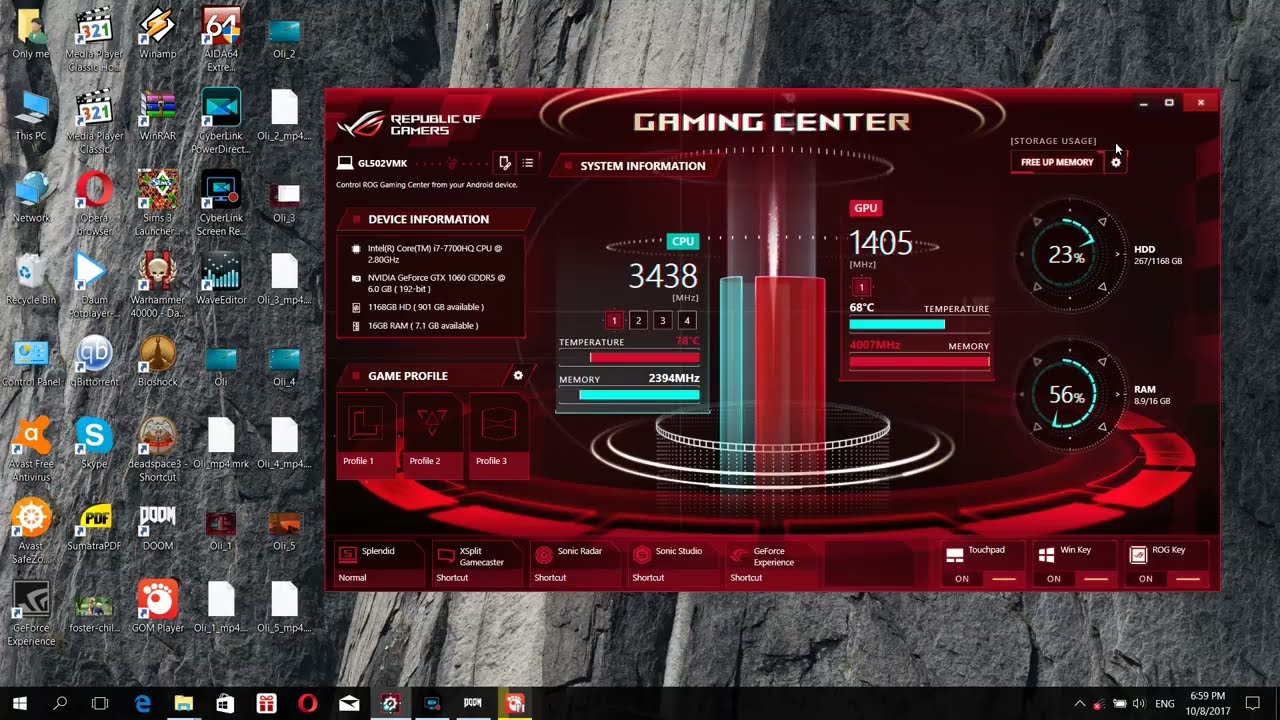Open the list view icon beside GL502VMK

point(528,162)
